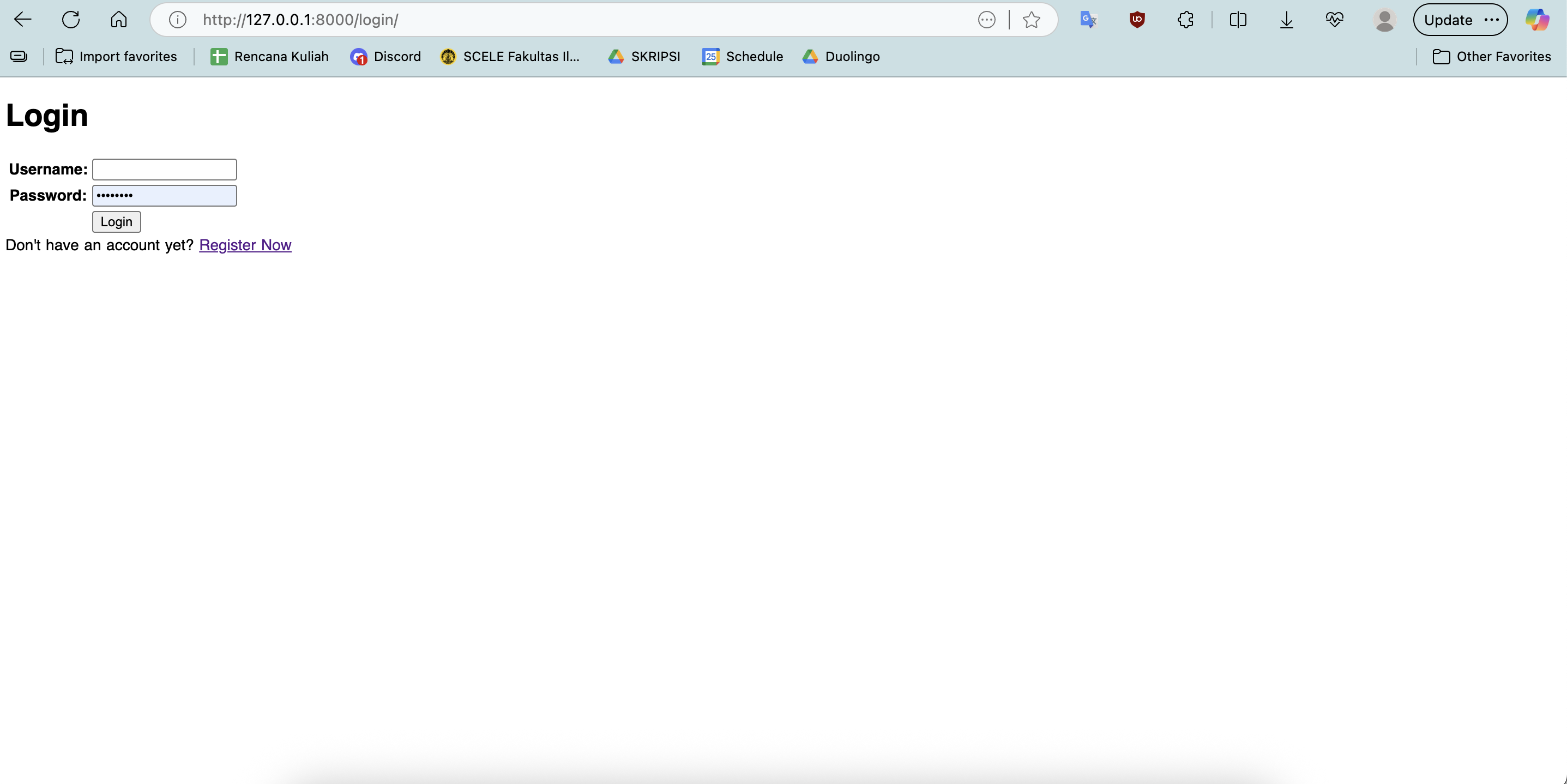Viewport: 1567px width, 784px height.
Task: Open the Discord bookmark
Action: coord(385,57)
